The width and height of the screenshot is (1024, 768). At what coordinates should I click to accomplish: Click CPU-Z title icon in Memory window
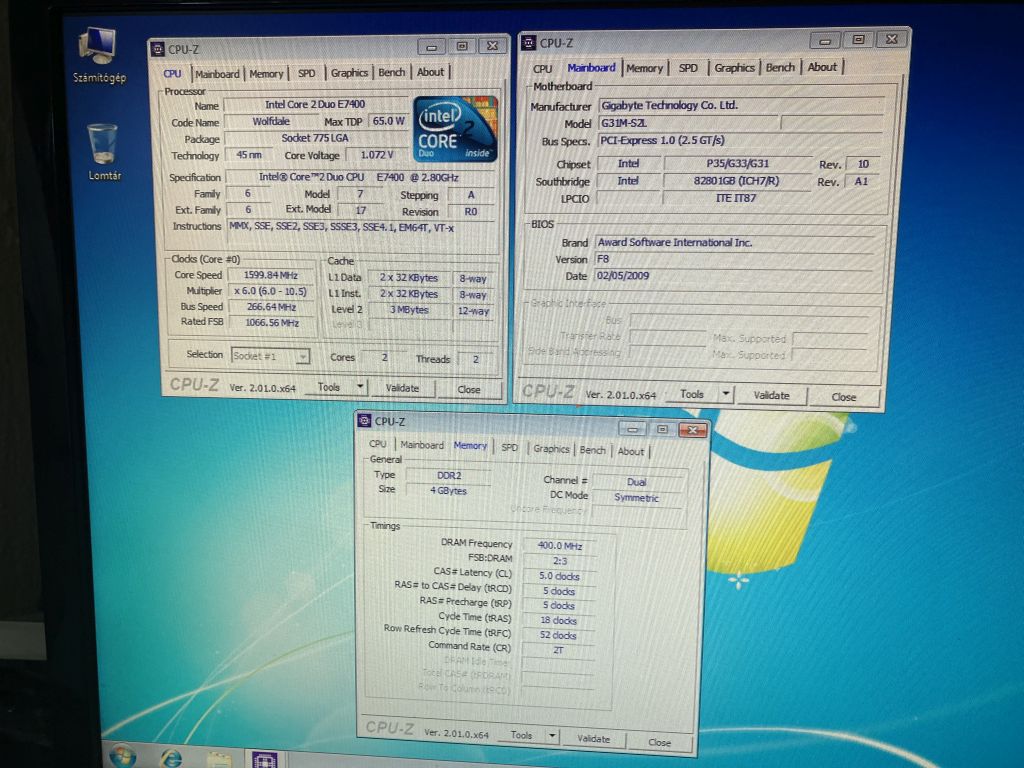tap(364, 421)
